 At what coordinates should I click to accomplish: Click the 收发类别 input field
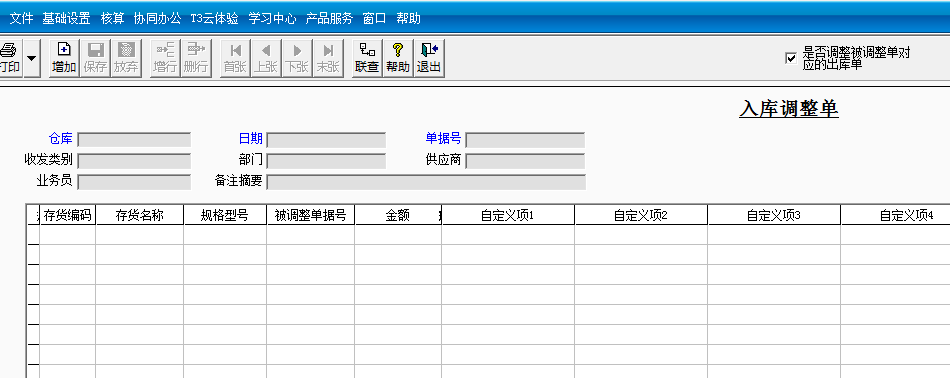134,161
